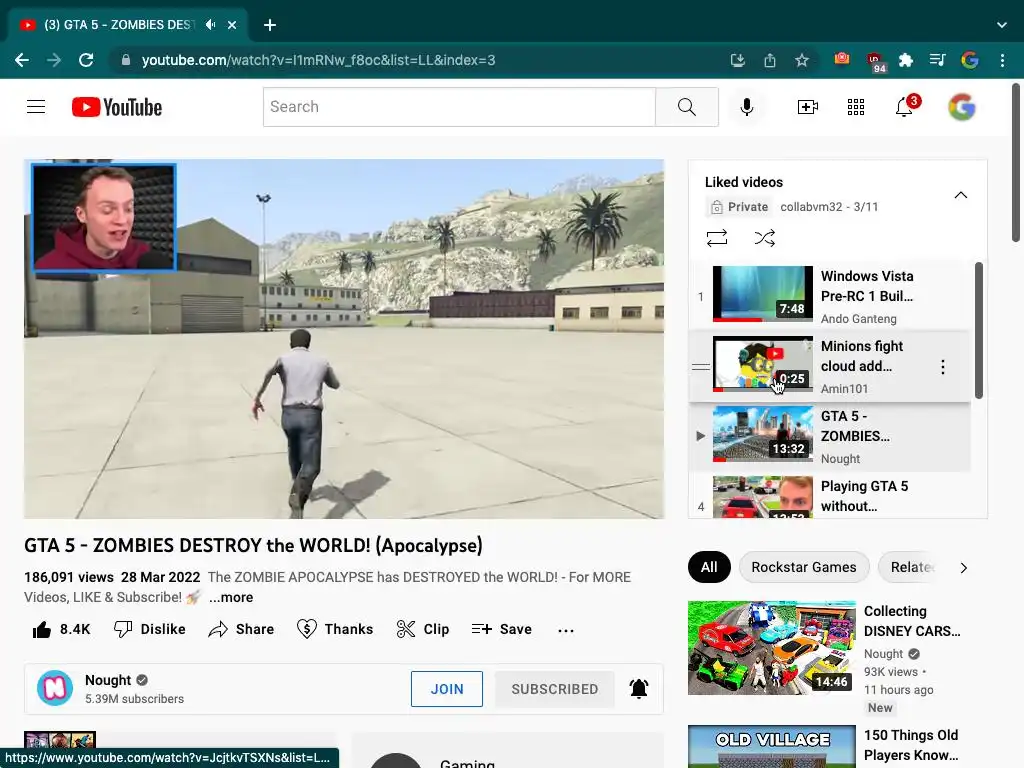
Task: Click the Private playlist badge
Action: pos(739,207)
